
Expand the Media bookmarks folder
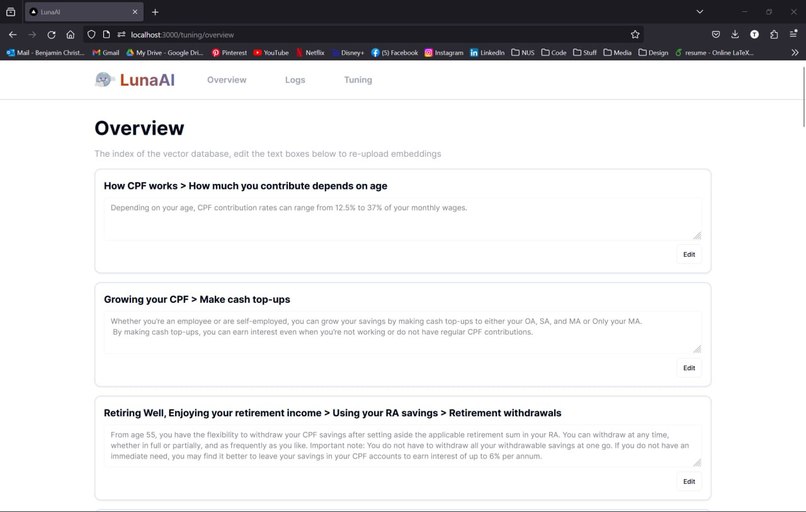(617, 52)
